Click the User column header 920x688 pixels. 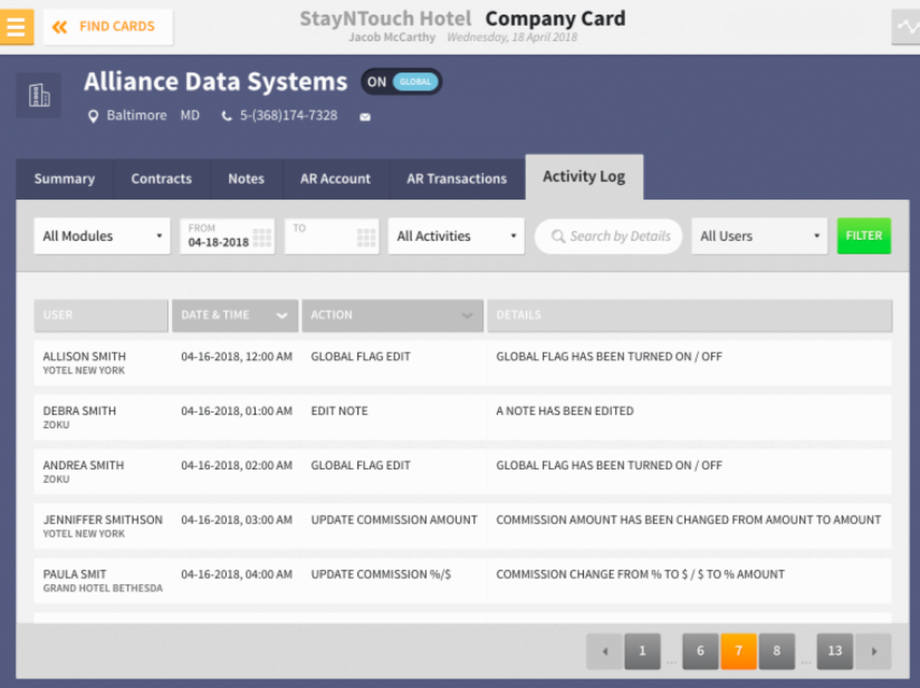[x=101, y=316]
